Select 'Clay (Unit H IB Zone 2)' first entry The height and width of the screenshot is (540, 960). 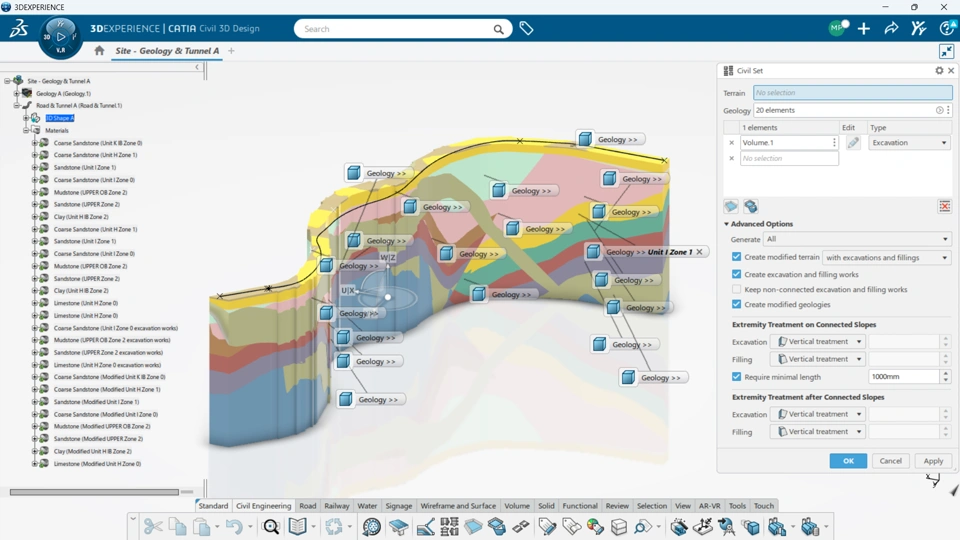[x=81, y=217]
